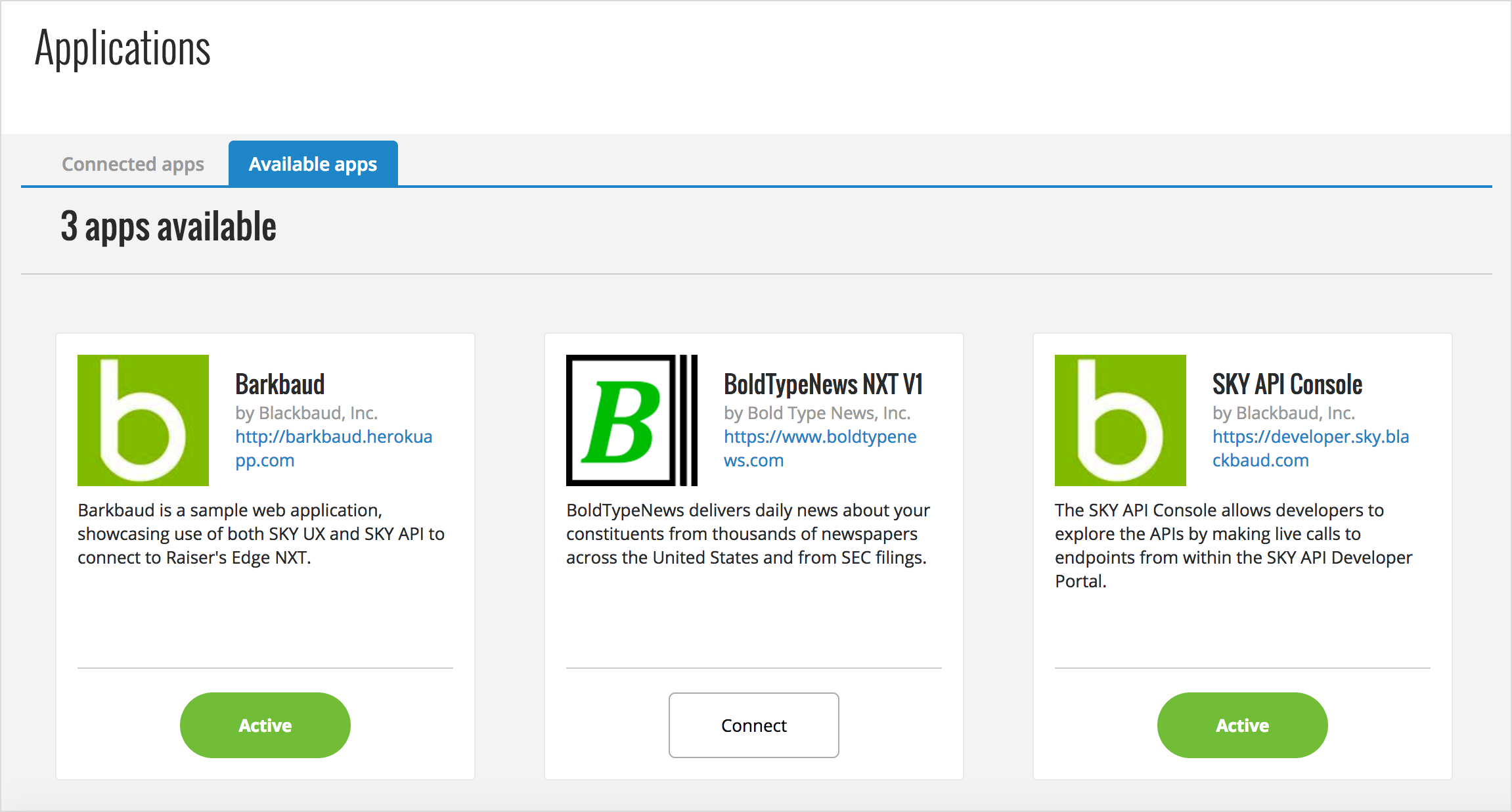1512x812 pixels.
Task: Click the BoldTypeNews NXT V1 title
Action: pyautogui.click(x=823, y=384)
